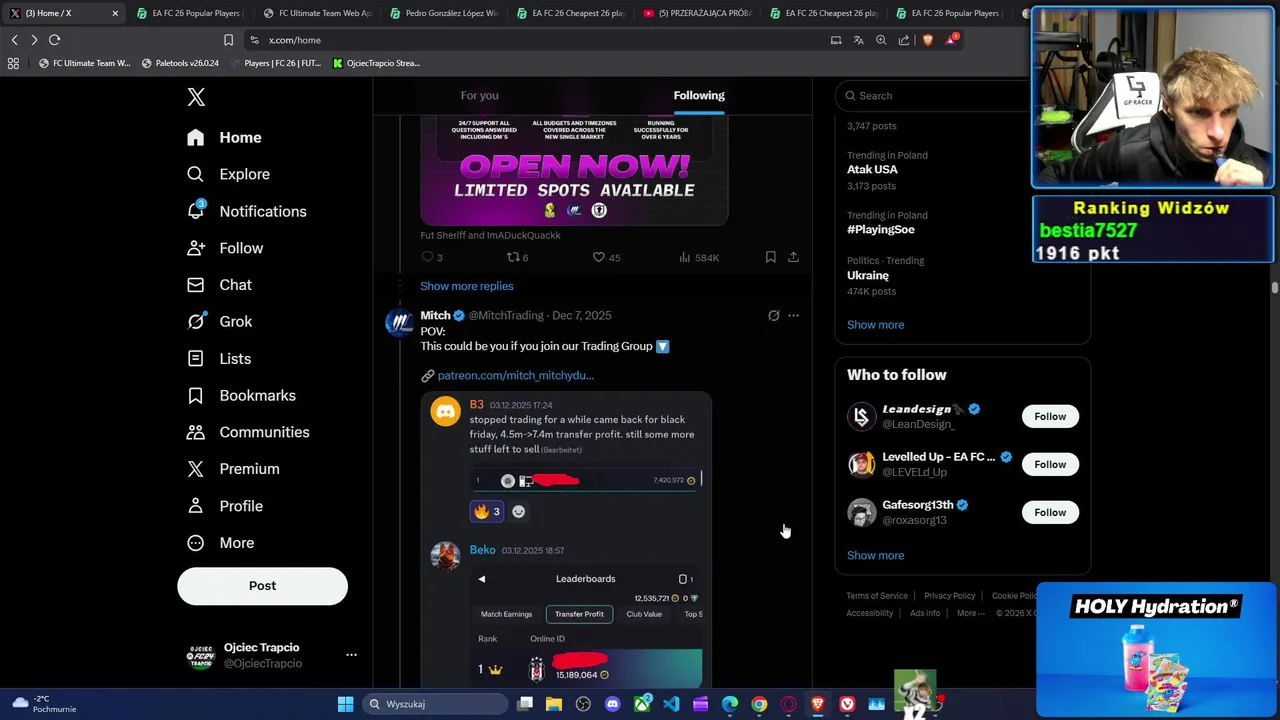Open Chat from the sidebar
Image resolution: width=1280 pixels, height=720 pixels.
coord(219,285)
